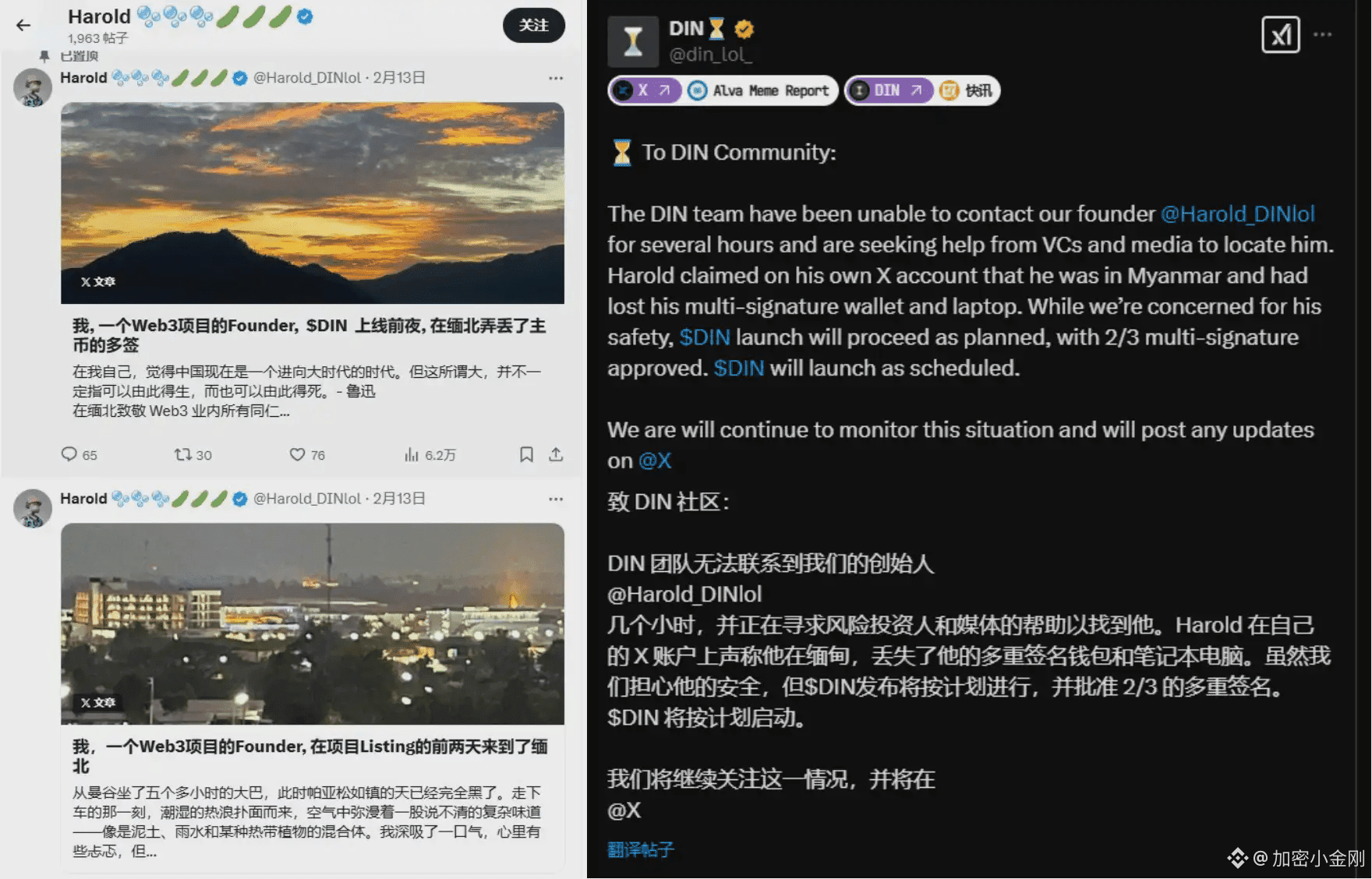The image size is (1372, 879).
Task: Click the 翻译帖子 translate link
Action: (x=641, y=849)
